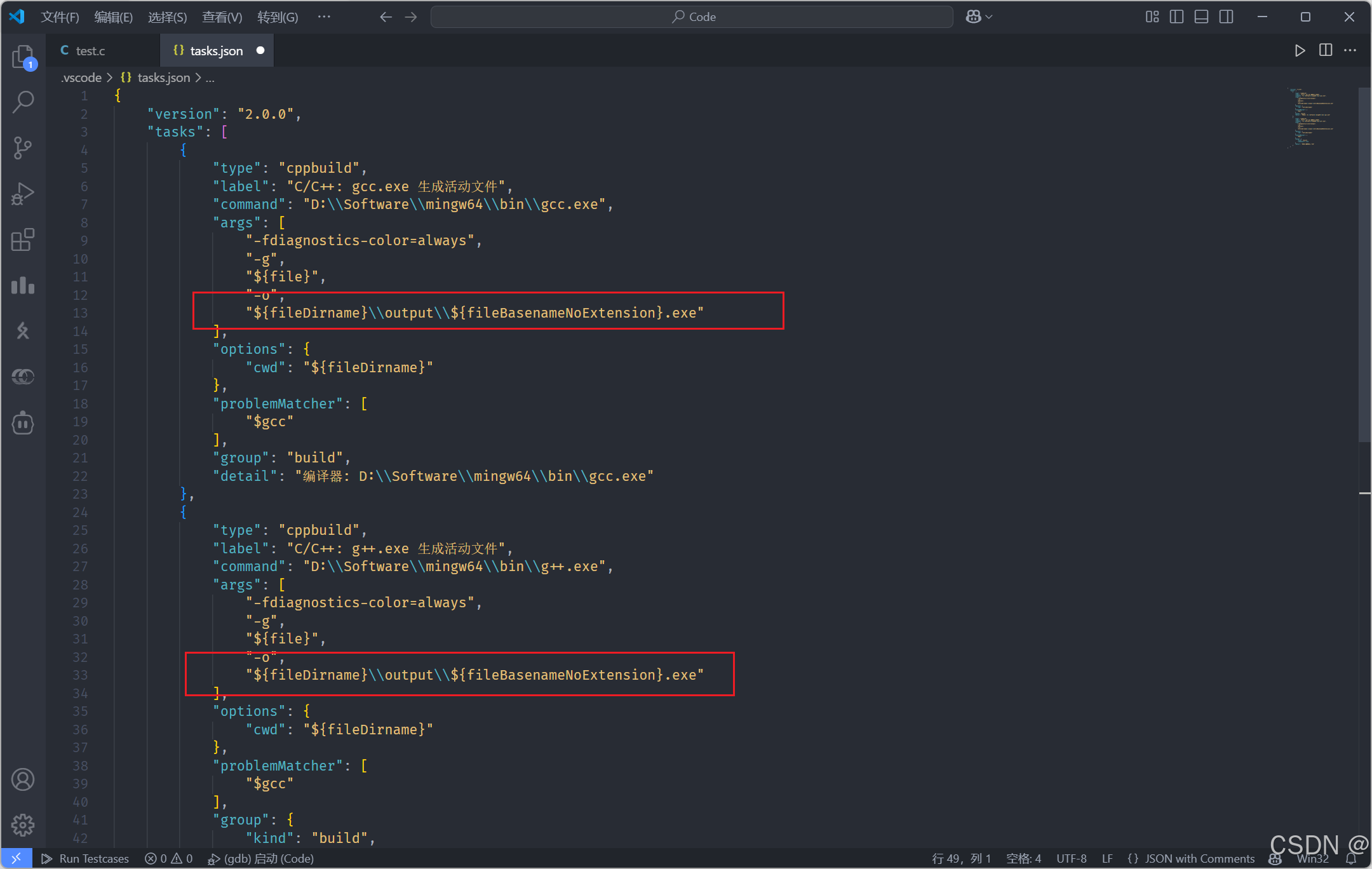Toggle the bottom panel layout
Screen dimensions: 1372x869
coord(1201,17)
